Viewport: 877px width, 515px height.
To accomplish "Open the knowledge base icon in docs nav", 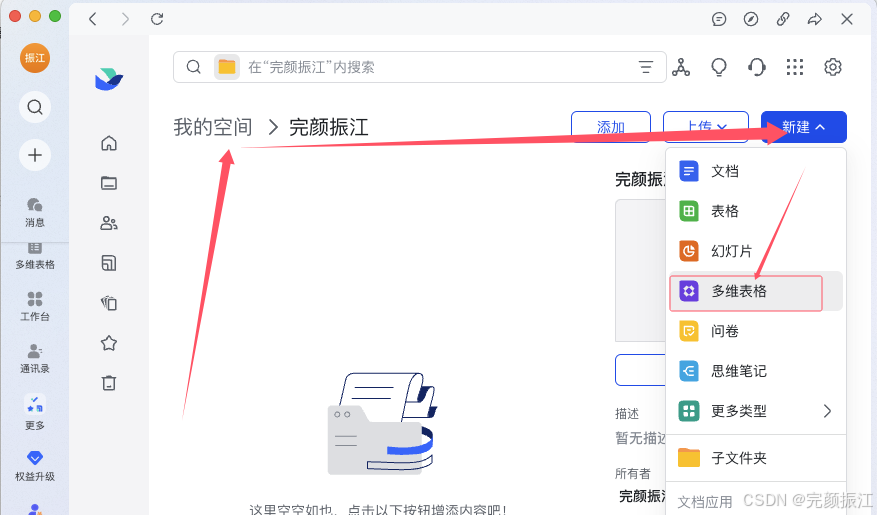I will click(109, 263).
